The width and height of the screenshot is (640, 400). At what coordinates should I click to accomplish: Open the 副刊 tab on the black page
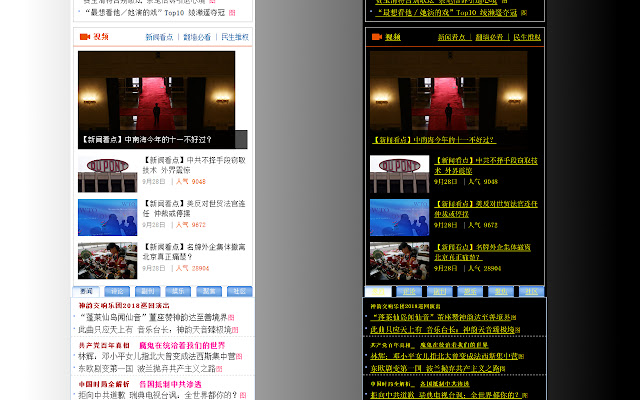[440, 291]
